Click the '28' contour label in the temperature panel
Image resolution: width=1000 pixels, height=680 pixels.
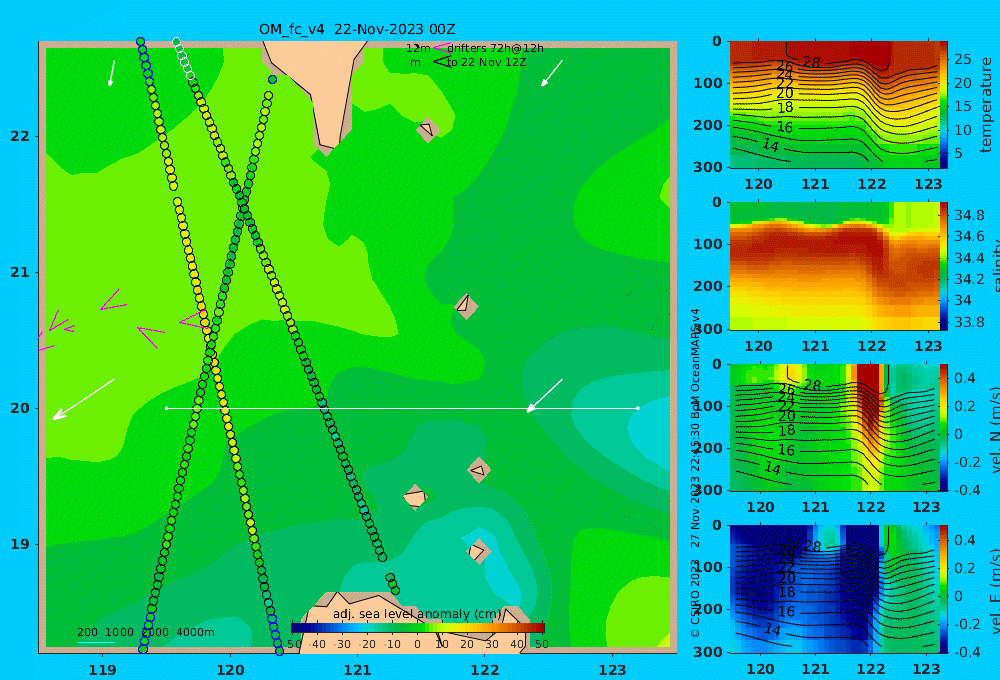pyautogui.click(x=811, y=63)
